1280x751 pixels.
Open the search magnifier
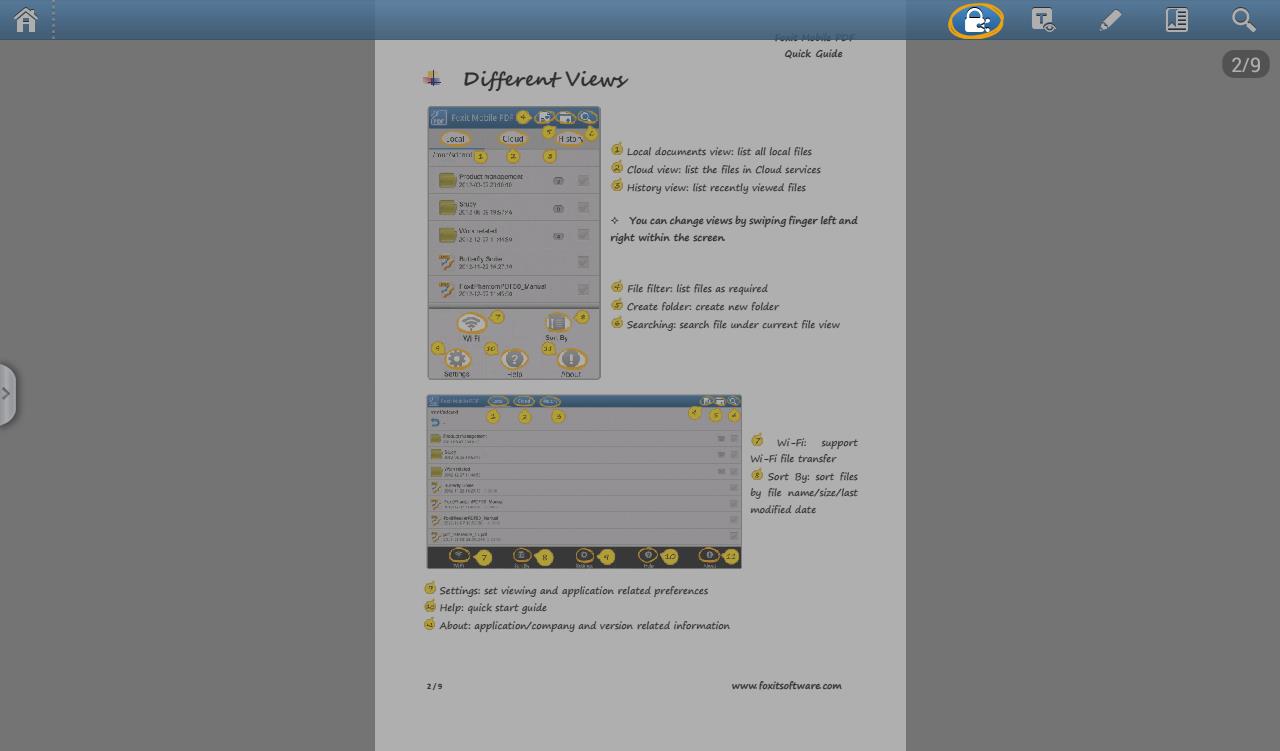click(x=1243, y=20)
